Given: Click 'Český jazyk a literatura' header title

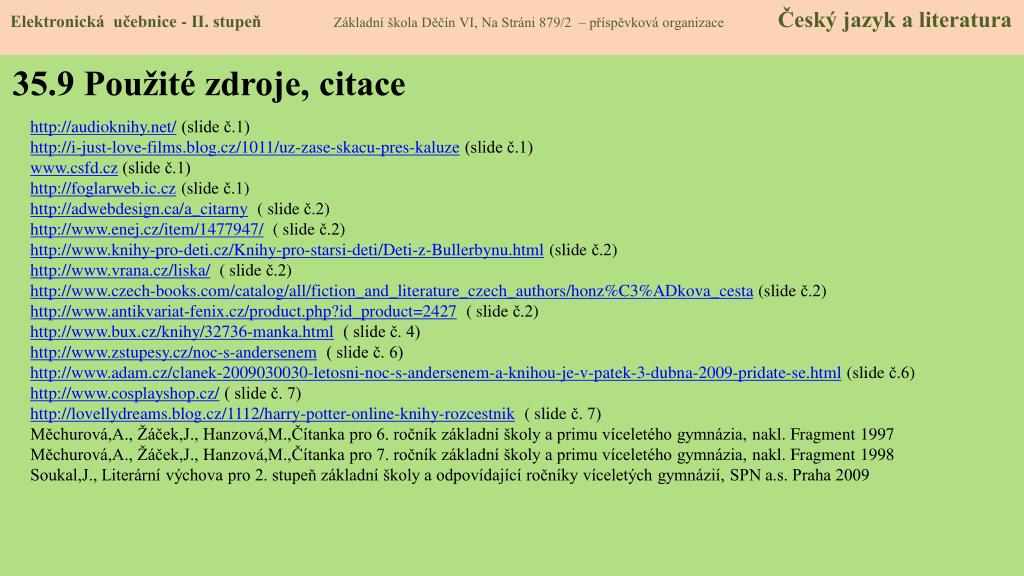Looking at the screenshot, I should (x=895, y=20).
